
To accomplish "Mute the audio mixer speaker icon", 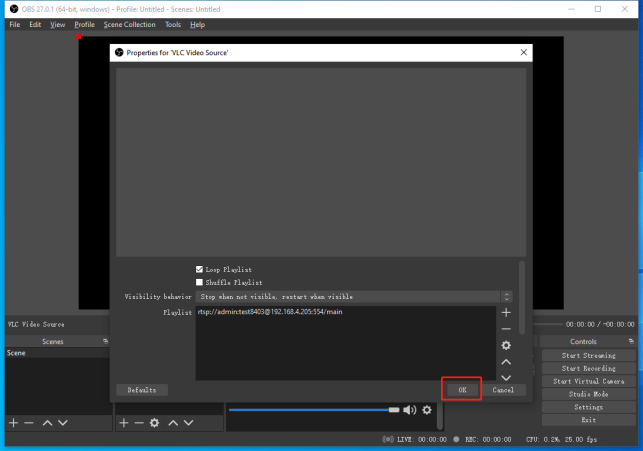I will click(x=410, y=410).
